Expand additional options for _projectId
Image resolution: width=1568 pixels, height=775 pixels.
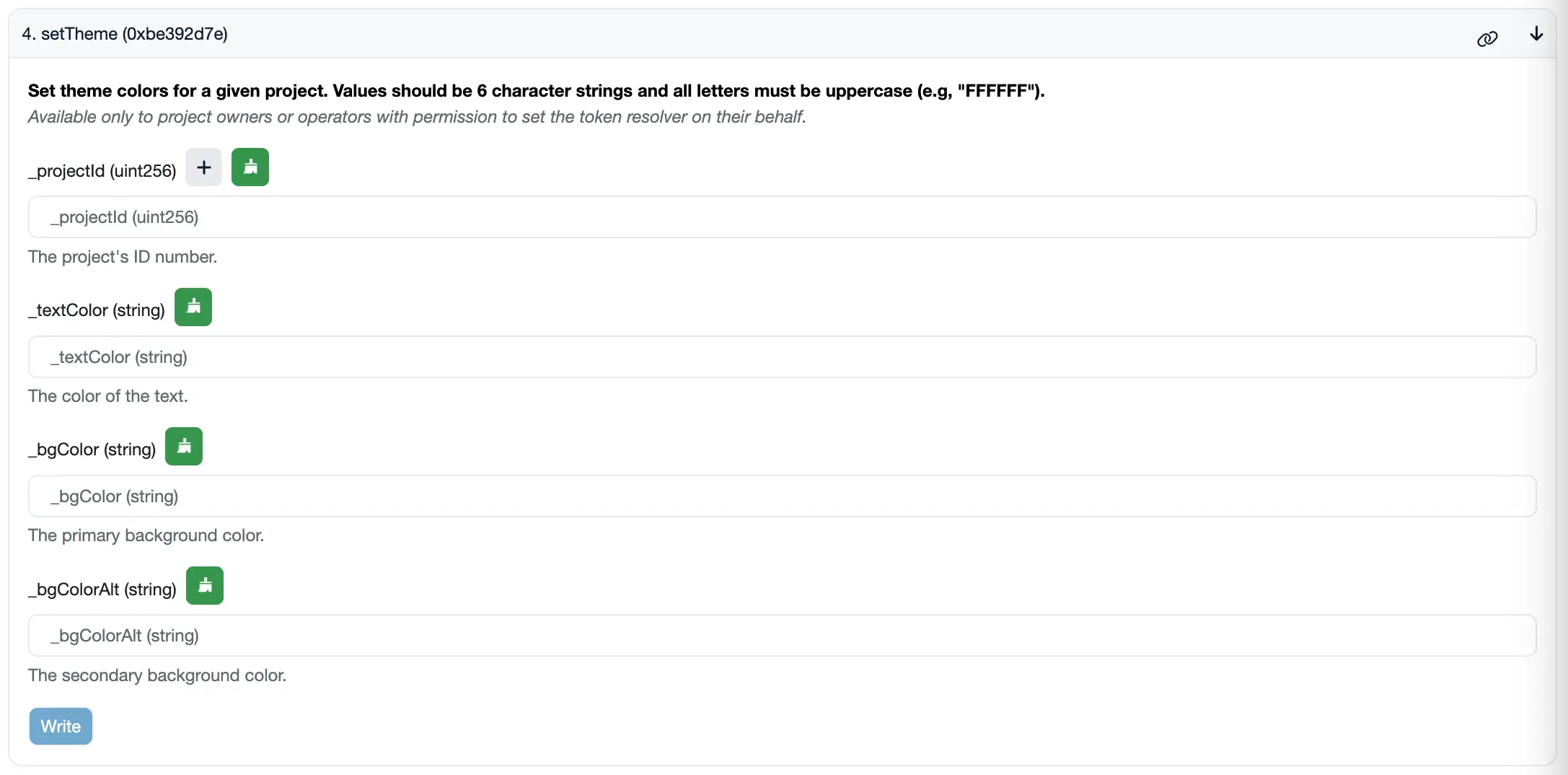click(203, 167)
